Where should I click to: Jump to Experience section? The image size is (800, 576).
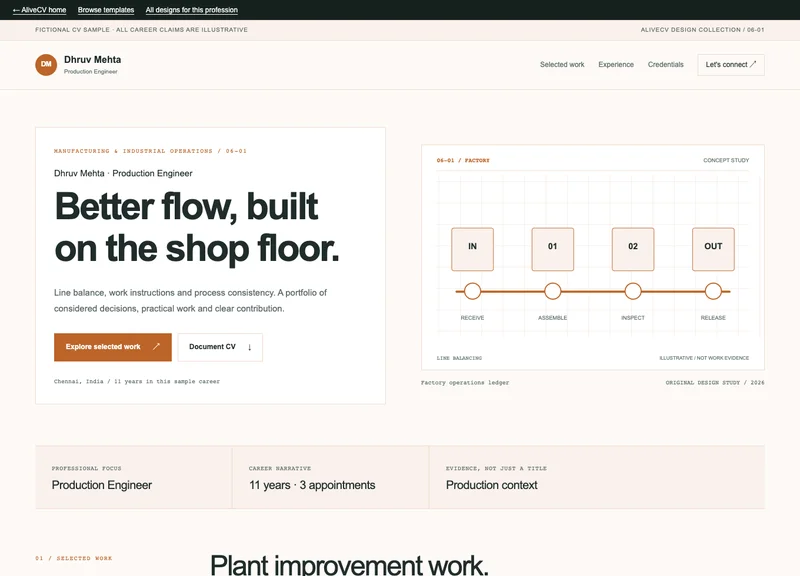click(616, 65)
